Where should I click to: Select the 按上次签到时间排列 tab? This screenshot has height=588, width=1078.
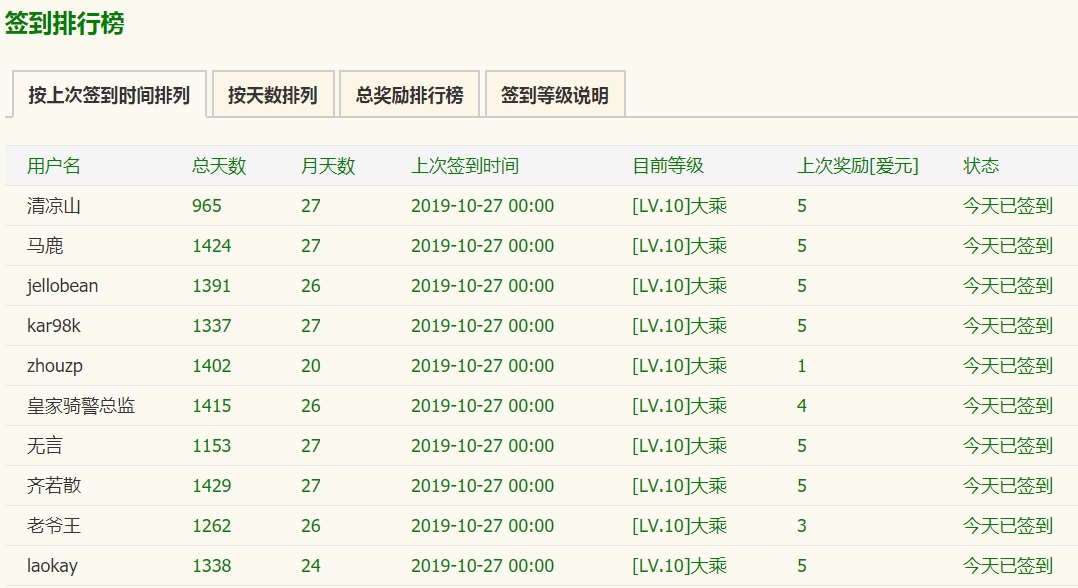pyautogui.click(x=109, y=95)
